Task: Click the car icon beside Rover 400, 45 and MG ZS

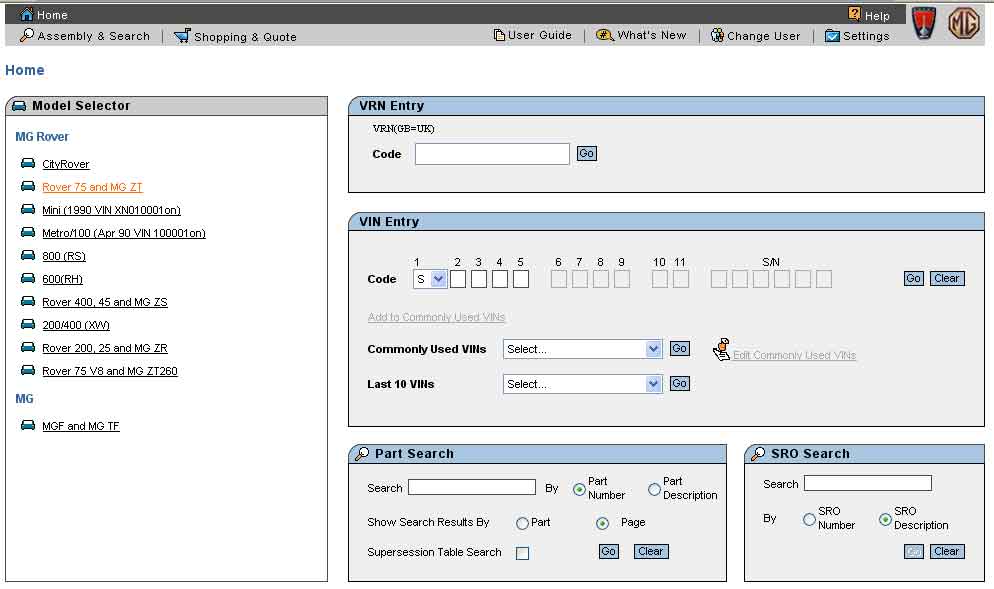Action: (28, 301)
